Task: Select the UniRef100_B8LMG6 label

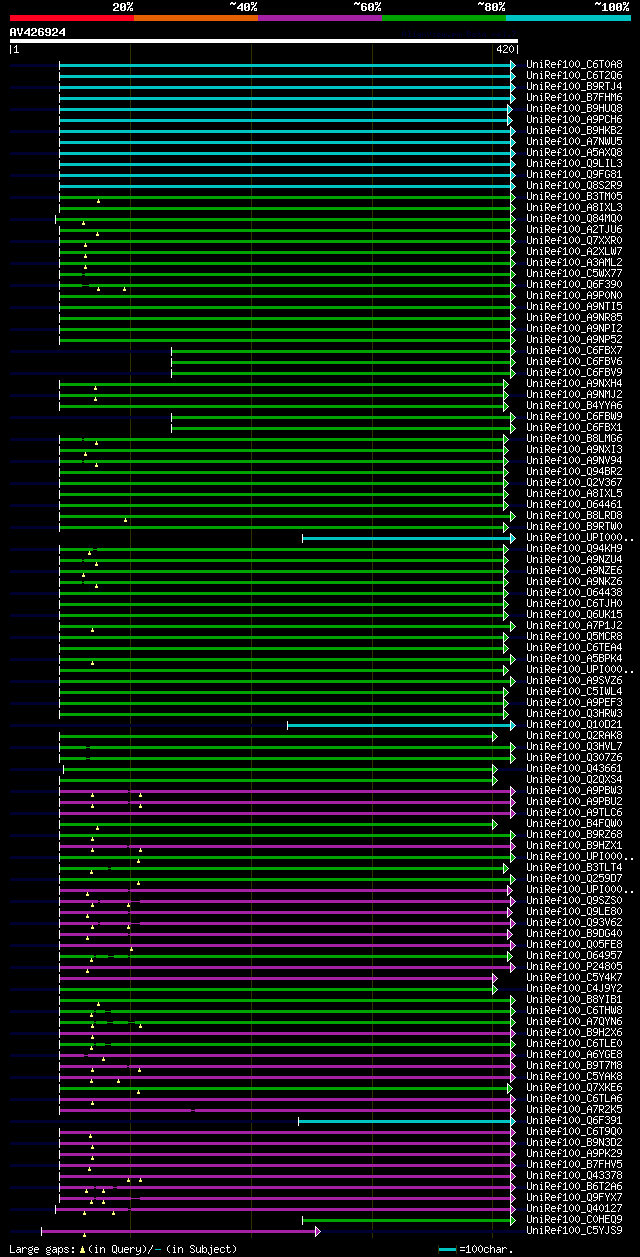Action: pos(574,438)
